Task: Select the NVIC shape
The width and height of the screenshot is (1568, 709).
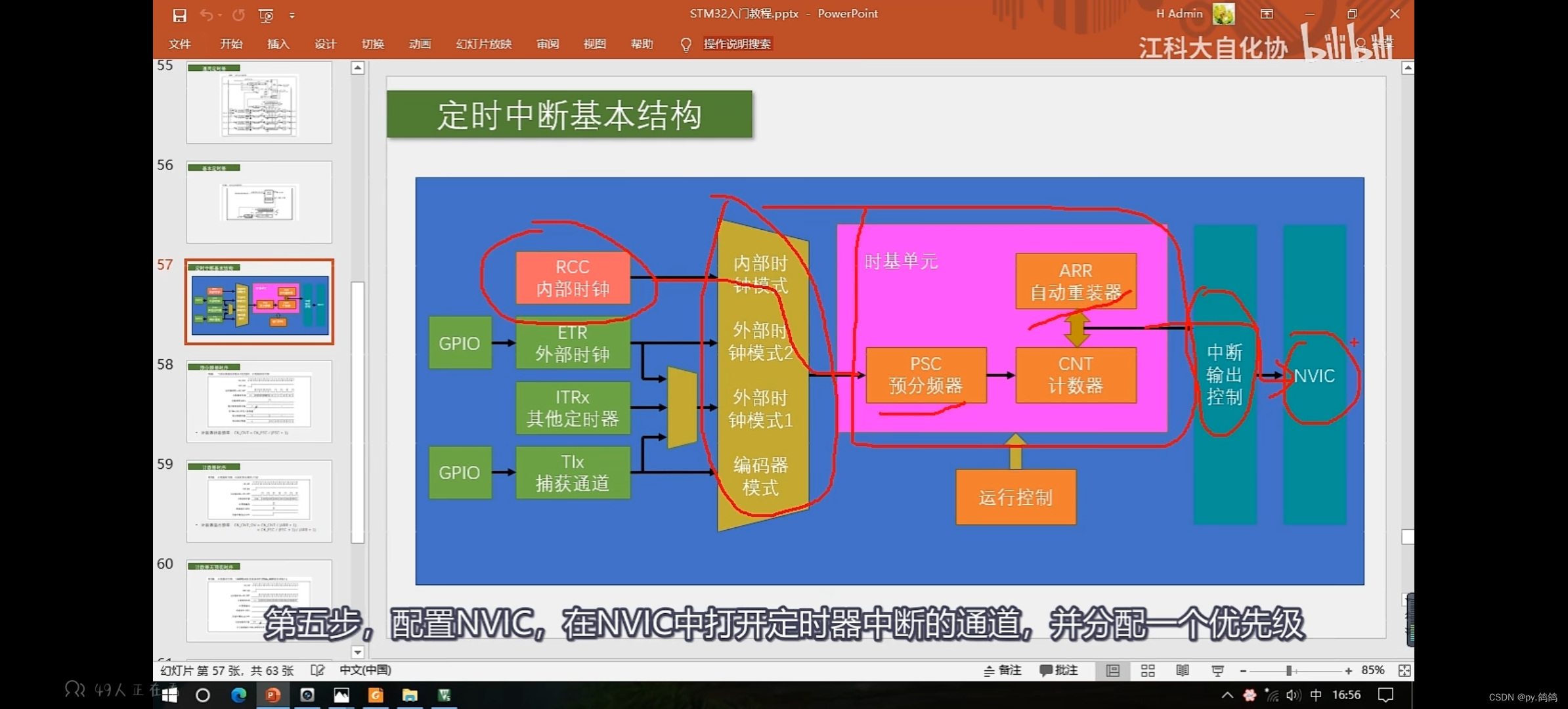Action: 1315,375
